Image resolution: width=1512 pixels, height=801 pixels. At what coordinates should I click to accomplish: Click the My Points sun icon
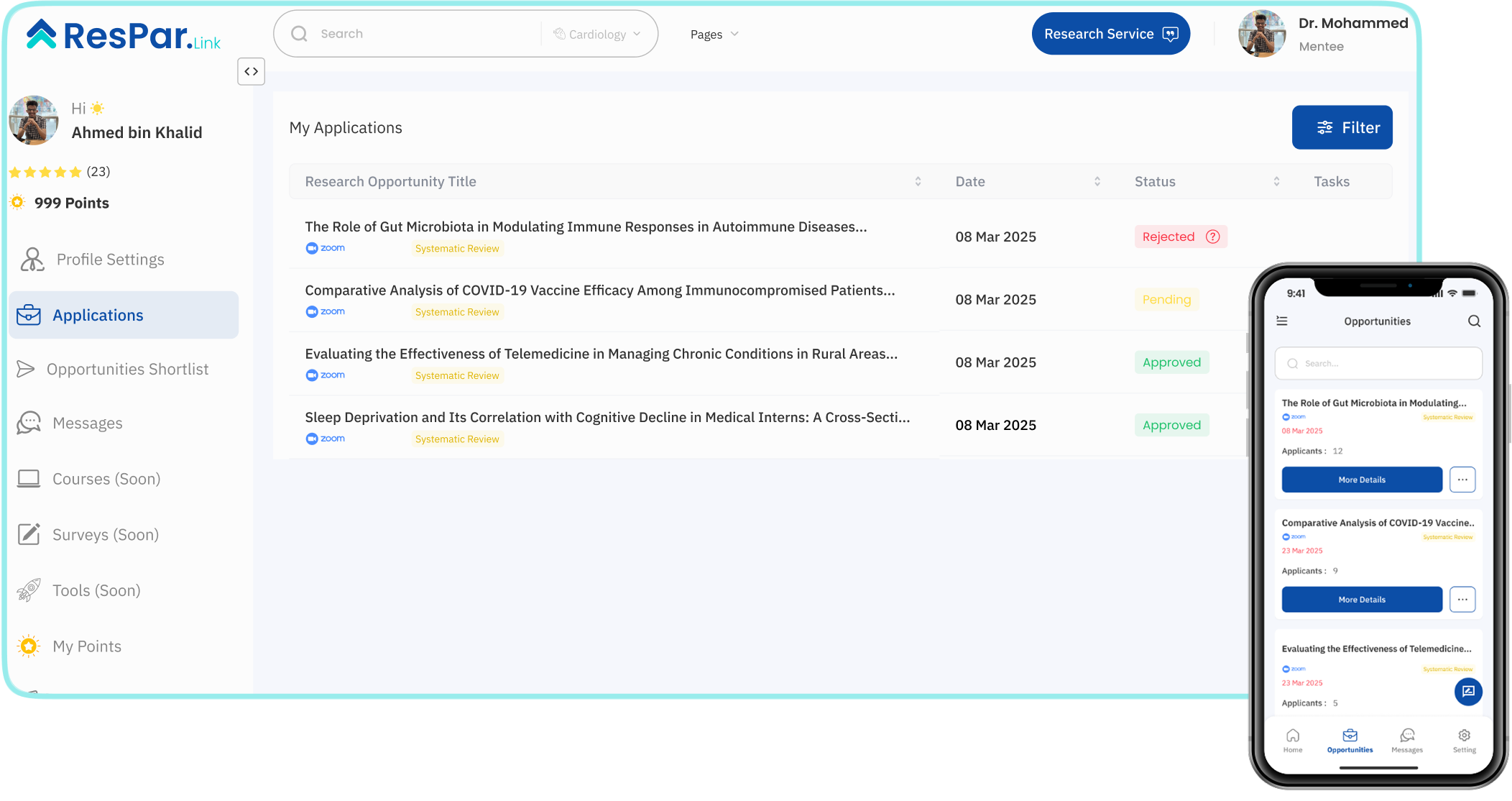coord(29,646)
